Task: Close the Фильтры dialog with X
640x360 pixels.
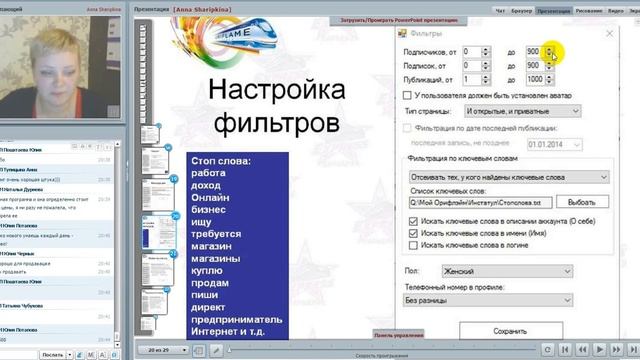Action: coord(609,33)
